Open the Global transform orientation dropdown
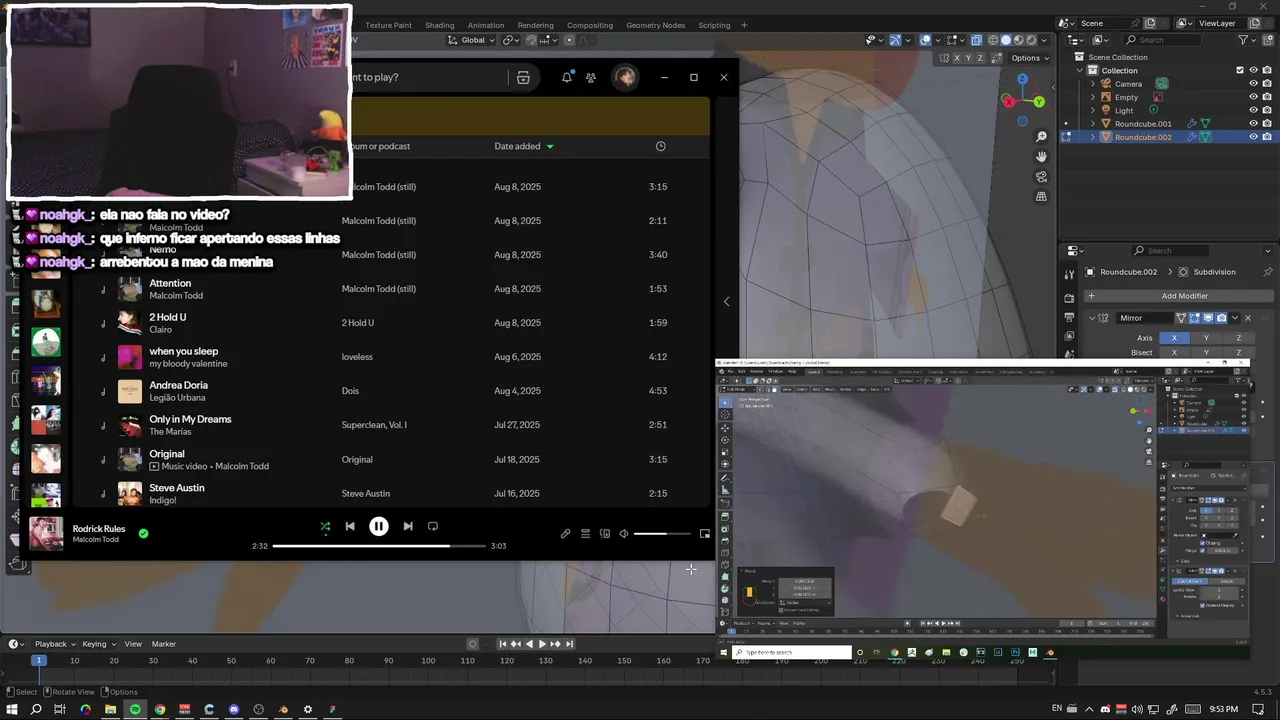This screenshot has width=1280, height=720. (x=472, y=40)
